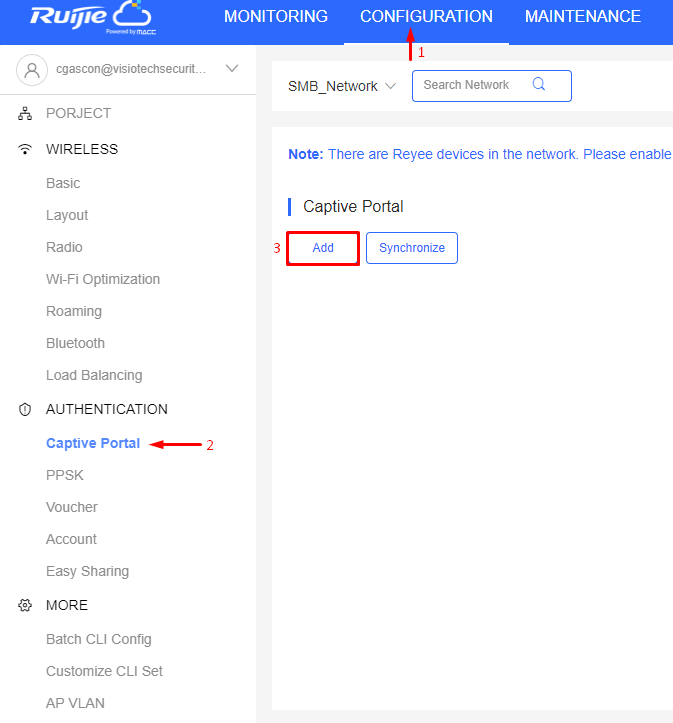Click the Synchronize button
Image resolution: width=673 pixels, height=723 pixels.
pos(412,248)
